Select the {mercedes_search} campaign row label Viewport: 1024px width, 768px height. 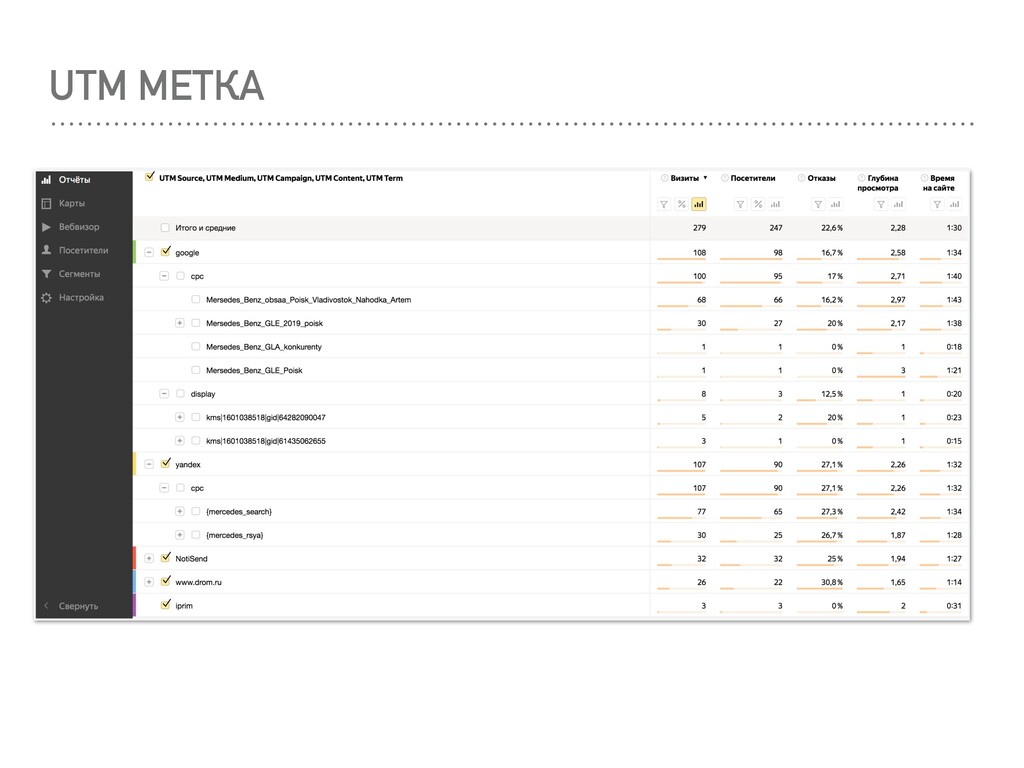(x=238, y=511)
